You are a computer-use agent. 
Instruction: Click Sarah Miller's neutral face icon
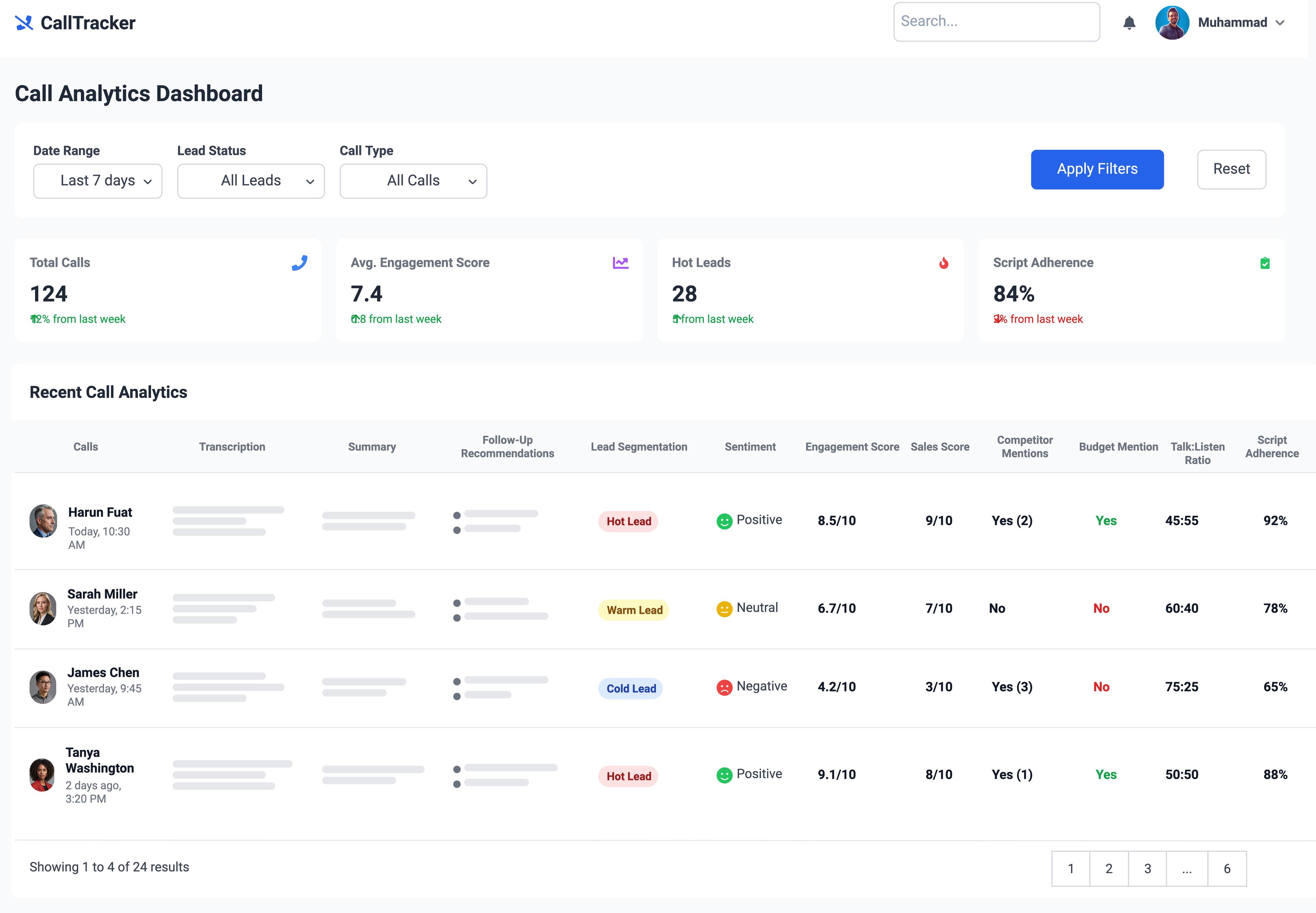click(x=724, y=609)
